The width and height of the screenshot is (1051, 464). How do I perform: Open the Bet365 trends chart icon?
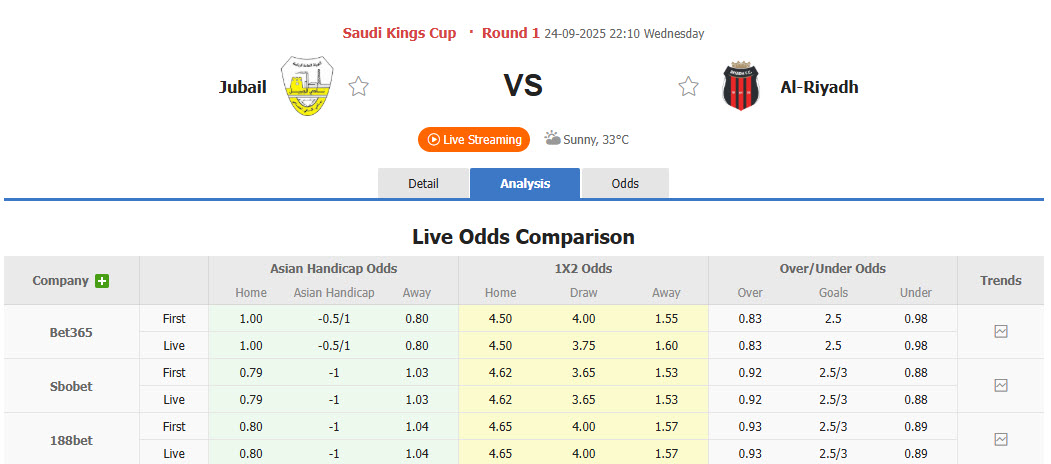coord(1001,331)
